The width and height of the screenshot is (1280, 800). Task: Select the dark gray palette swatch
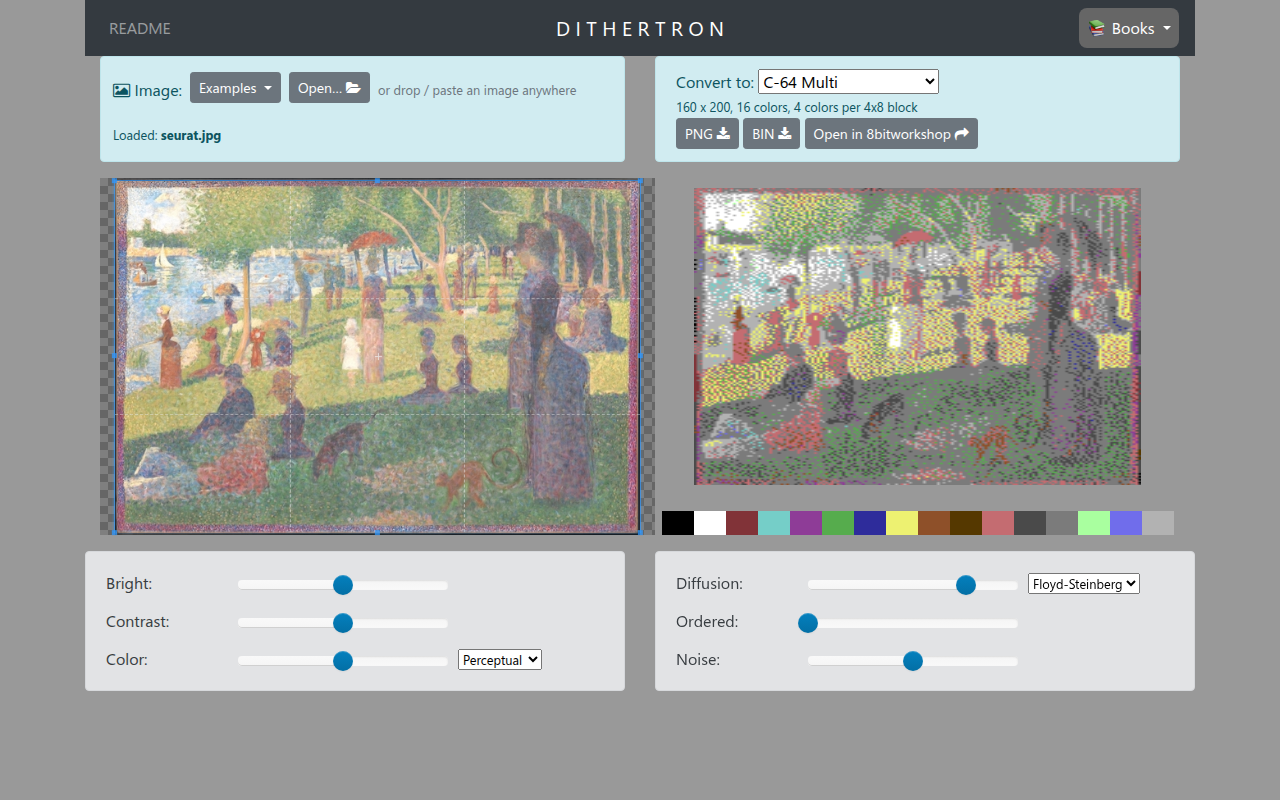(1030, 523)
